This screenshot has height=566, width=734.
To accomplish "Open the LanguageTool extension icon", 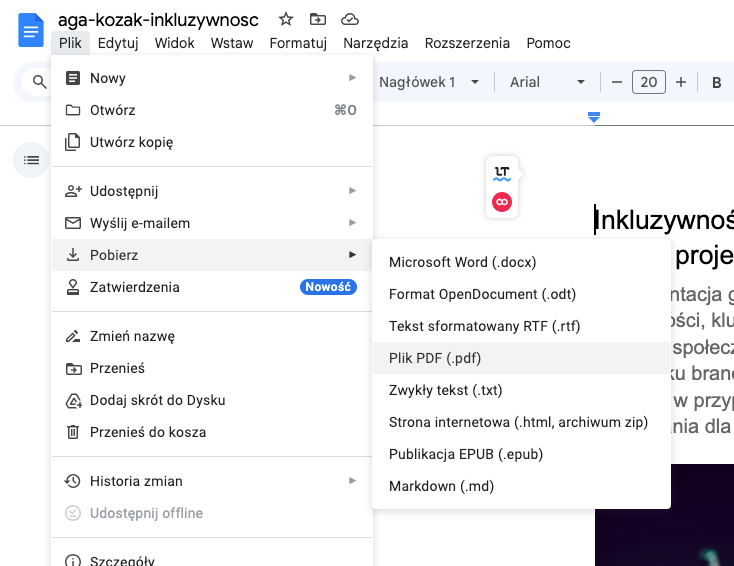I will (502, 173).
